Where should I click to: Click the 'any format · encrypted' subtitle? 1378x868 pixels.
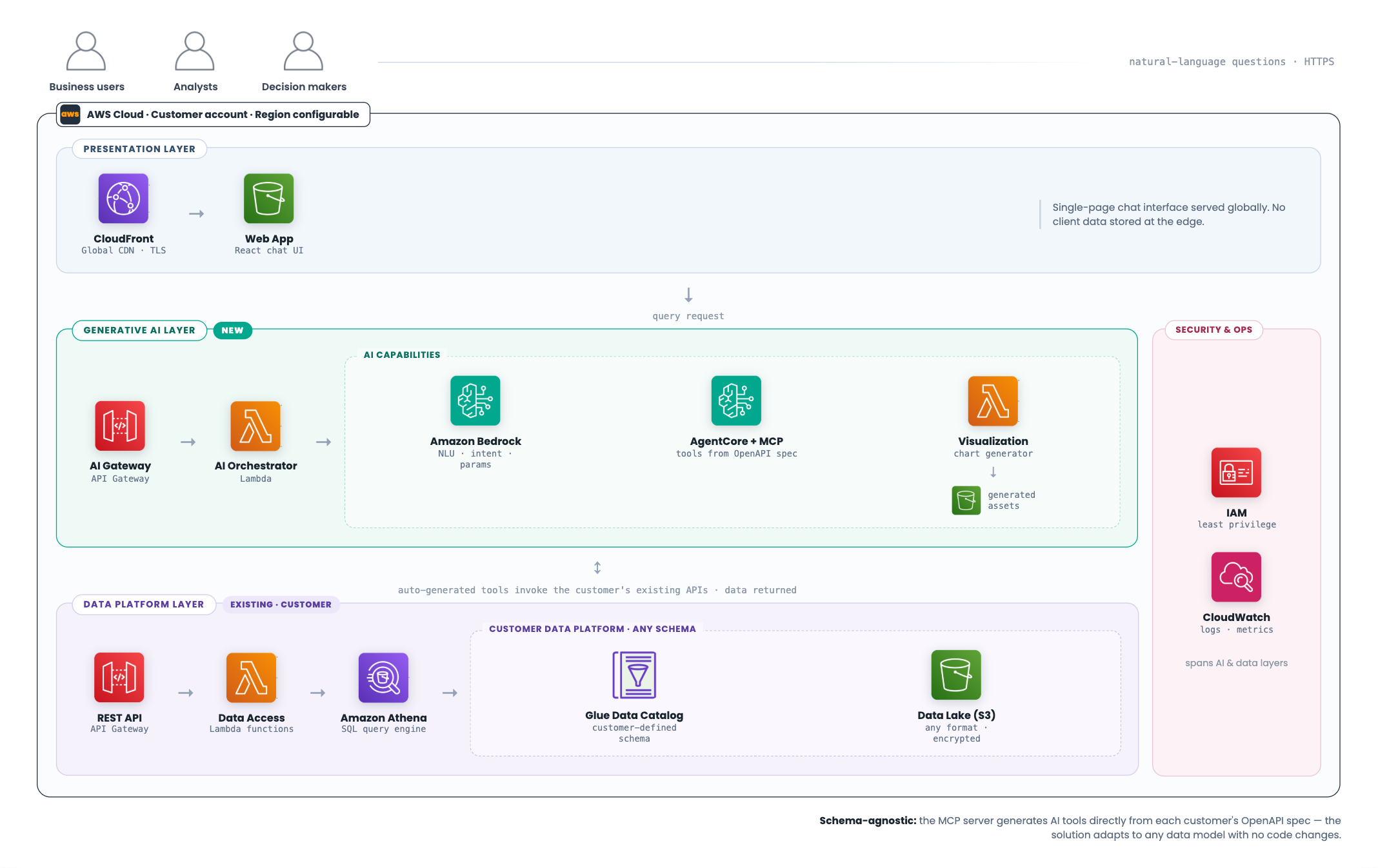[x=957, y=733]
